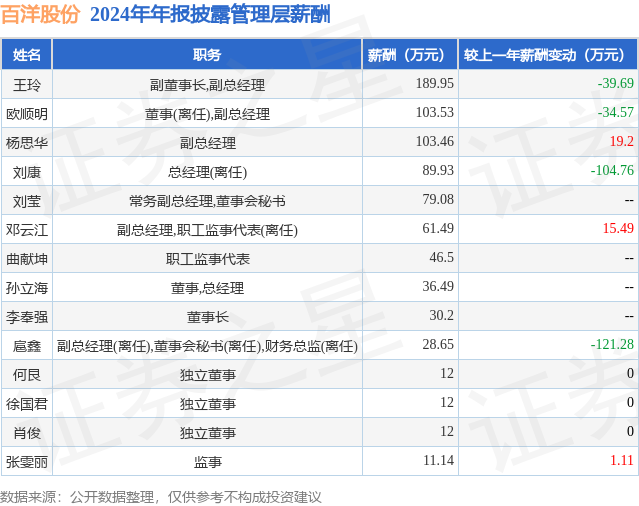This screenshot has width=639, height=506.
Task: Click the name cell 肖俊
Action: [26, 433]
